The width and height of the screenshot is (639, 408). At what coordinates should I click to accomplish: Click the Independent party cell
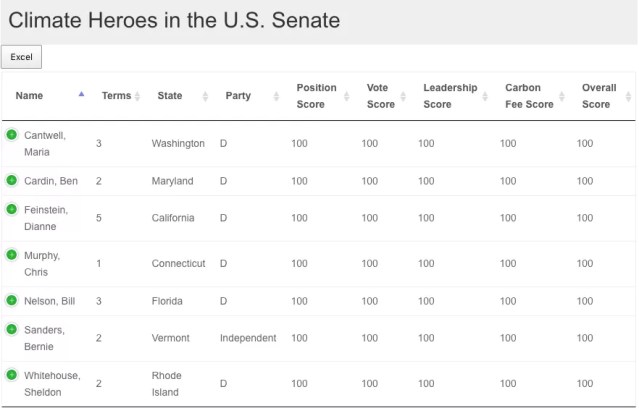248,338
